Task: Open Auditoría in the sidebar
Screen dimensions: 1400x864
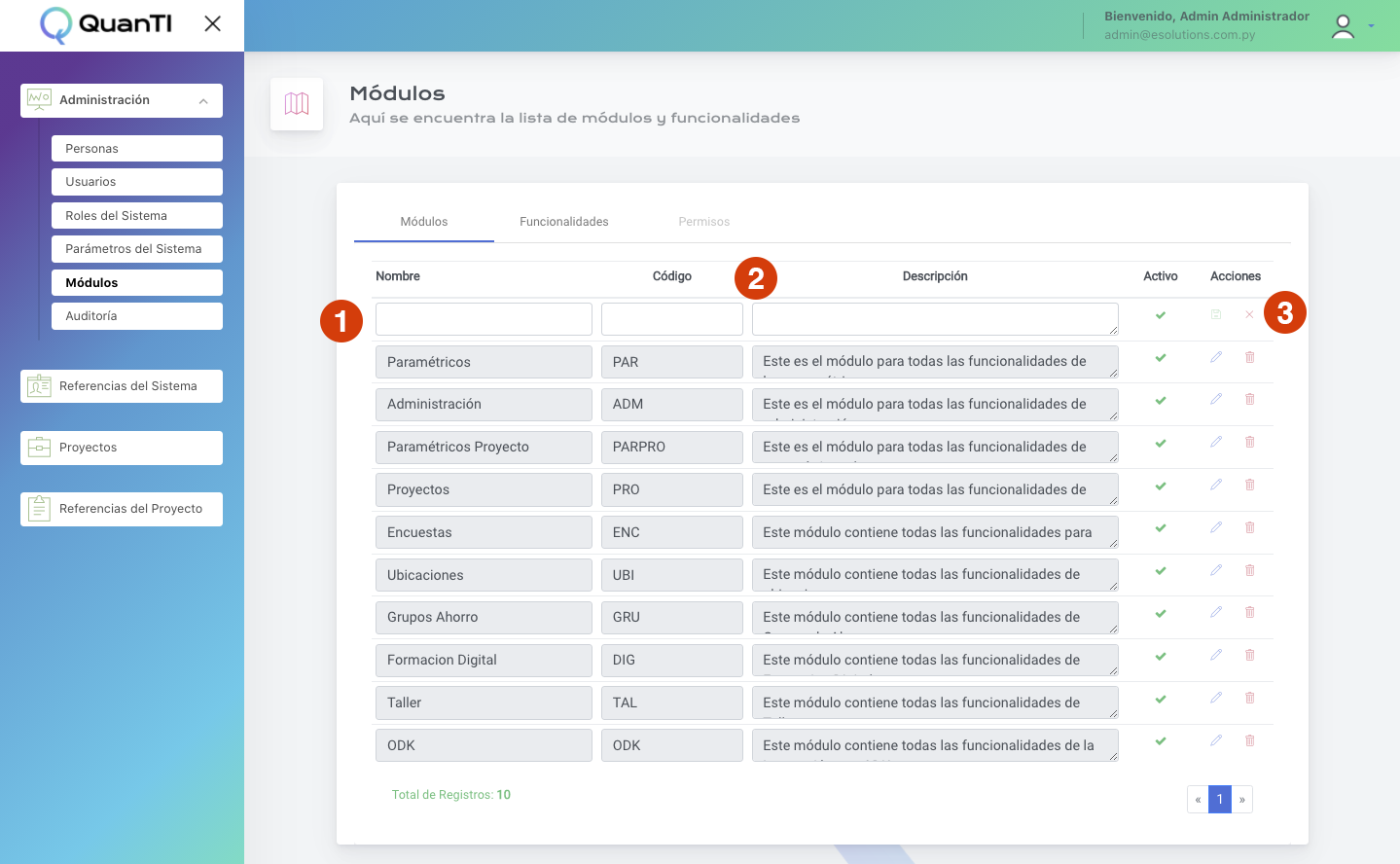Action: click(x=137, y=316)
